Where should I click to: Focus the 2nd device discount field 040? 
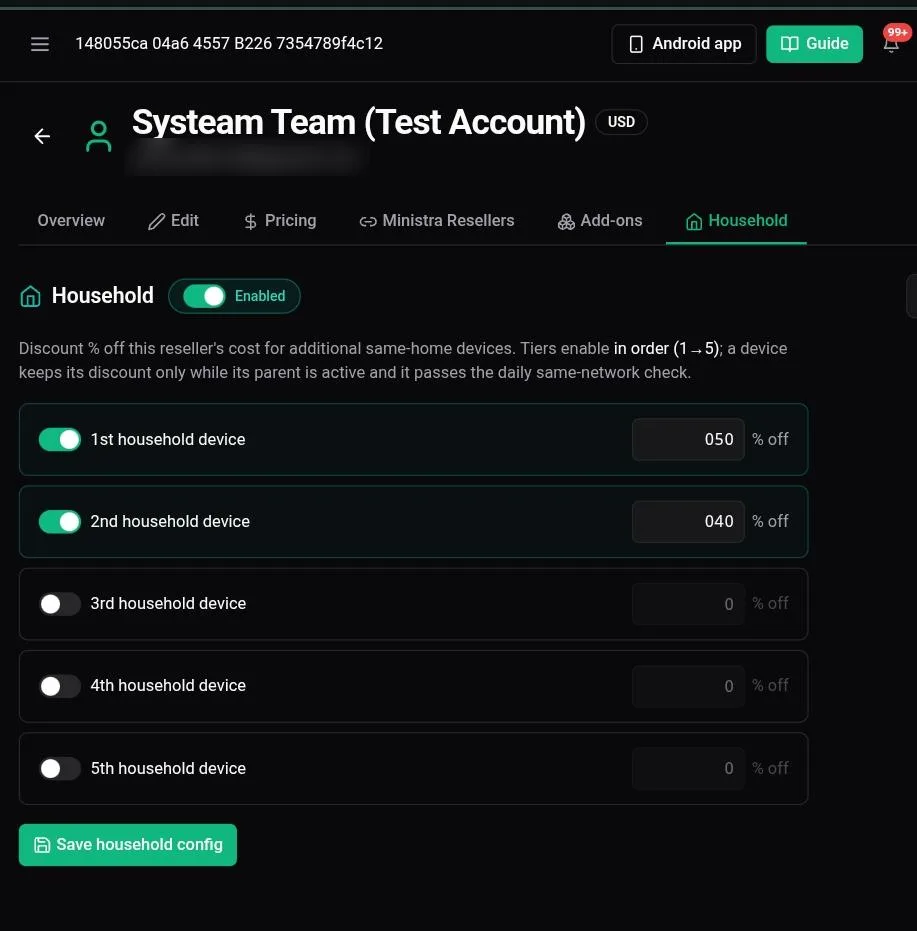(x=688, y=521)
